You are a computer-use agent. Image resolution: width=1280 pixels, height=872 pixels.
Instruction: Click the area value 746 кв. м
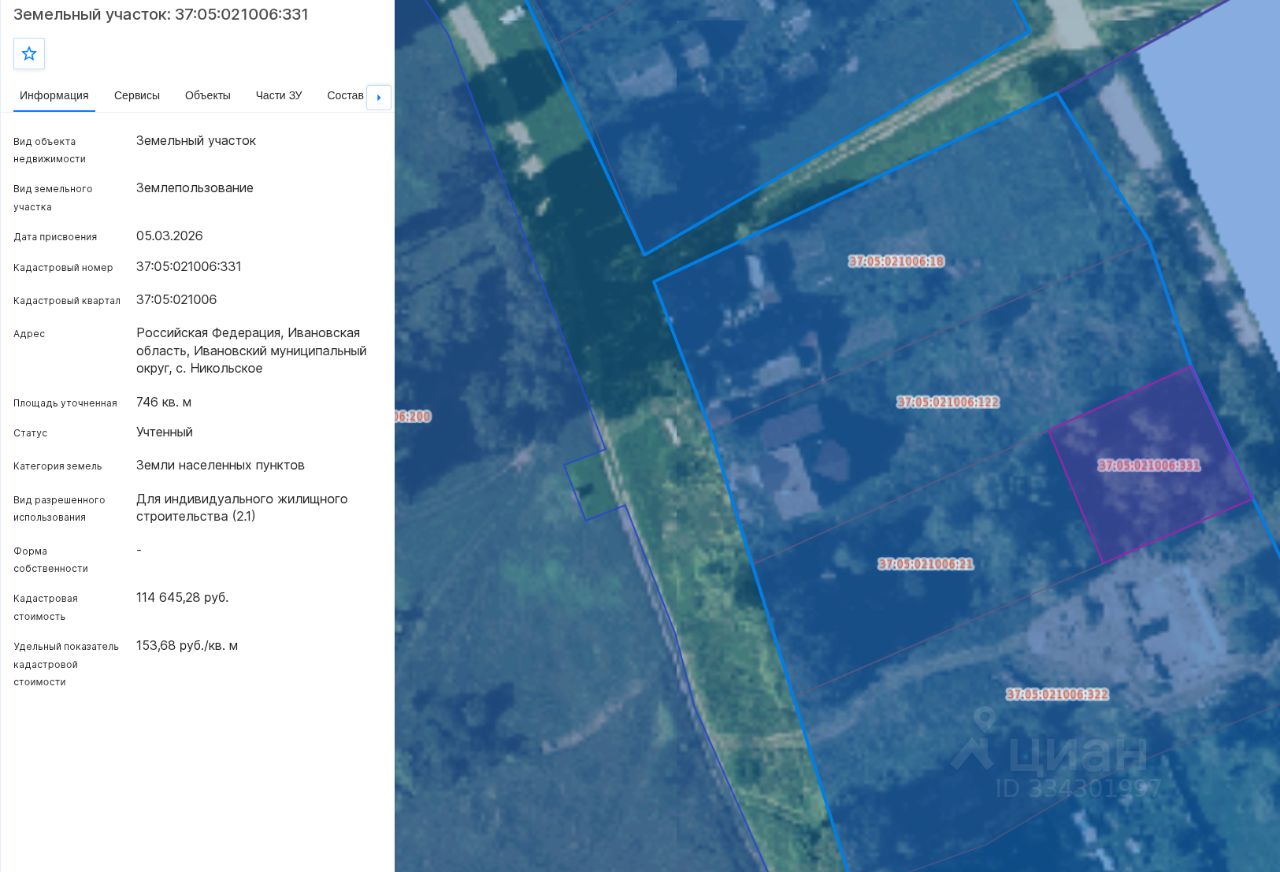(x=164, y=402)
